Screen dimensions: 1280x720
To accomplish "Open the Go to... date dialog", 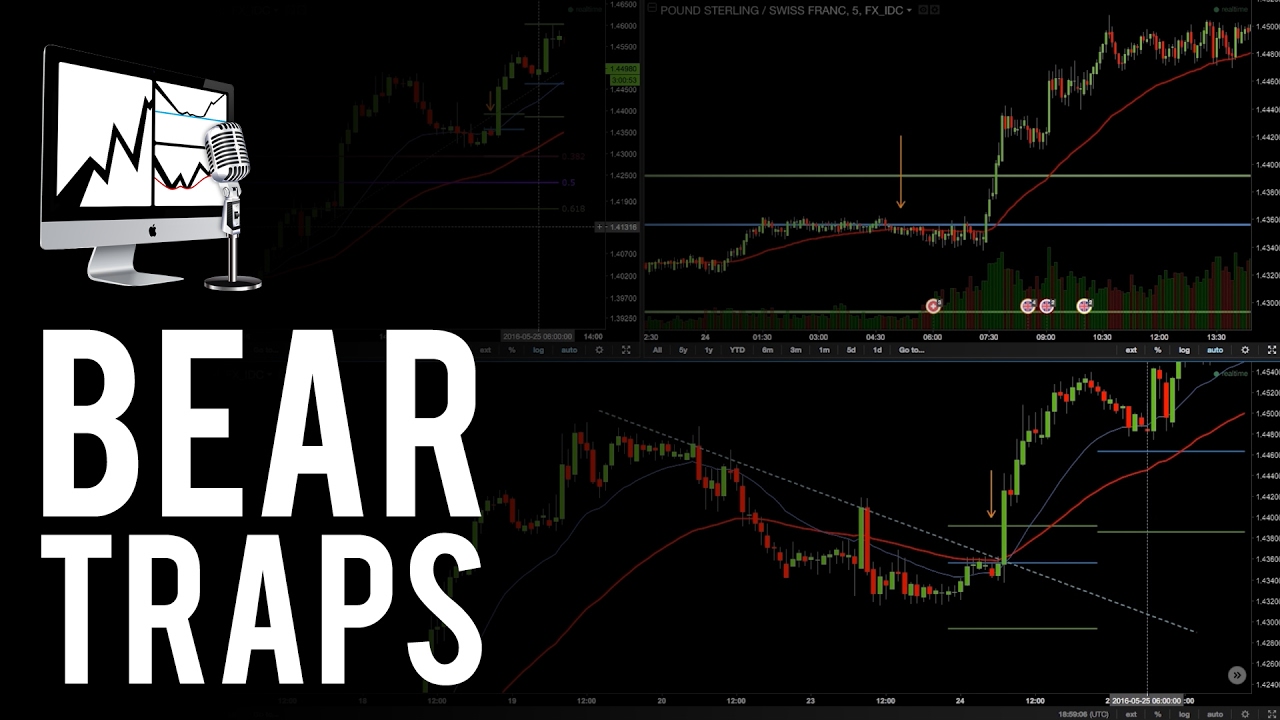I will [911, 350].
